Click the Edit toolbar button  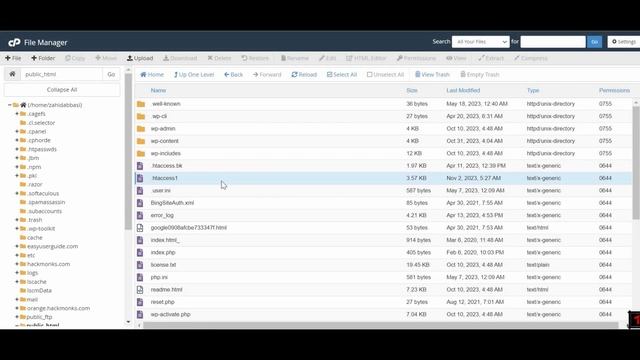[x=327, y=58]
